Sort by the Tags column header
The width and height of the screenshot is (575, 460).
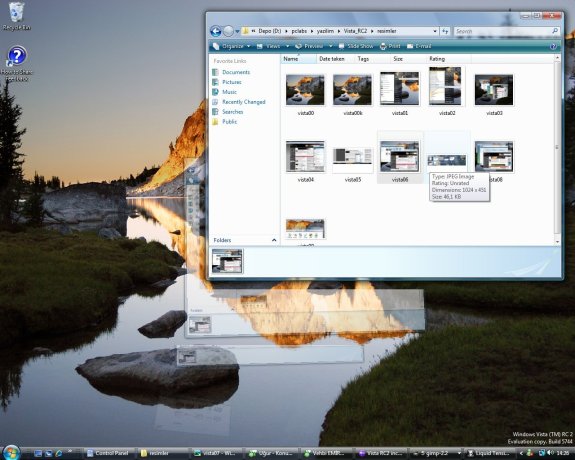(x=373, y=59)
